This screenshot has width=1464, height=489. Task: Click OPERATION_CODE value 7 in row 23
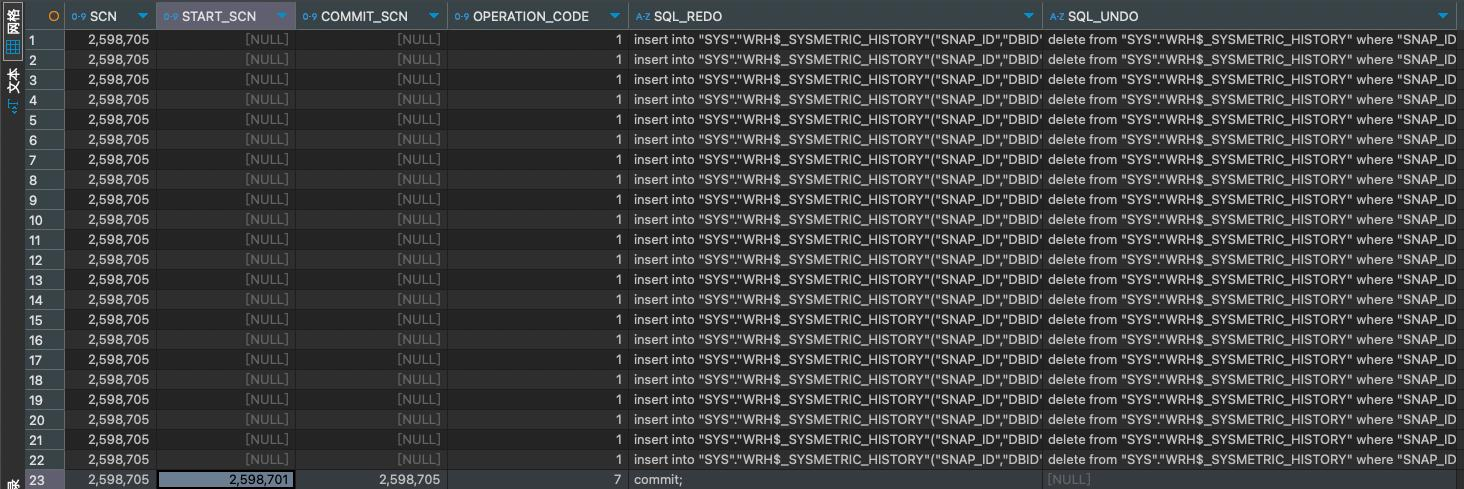537,480
